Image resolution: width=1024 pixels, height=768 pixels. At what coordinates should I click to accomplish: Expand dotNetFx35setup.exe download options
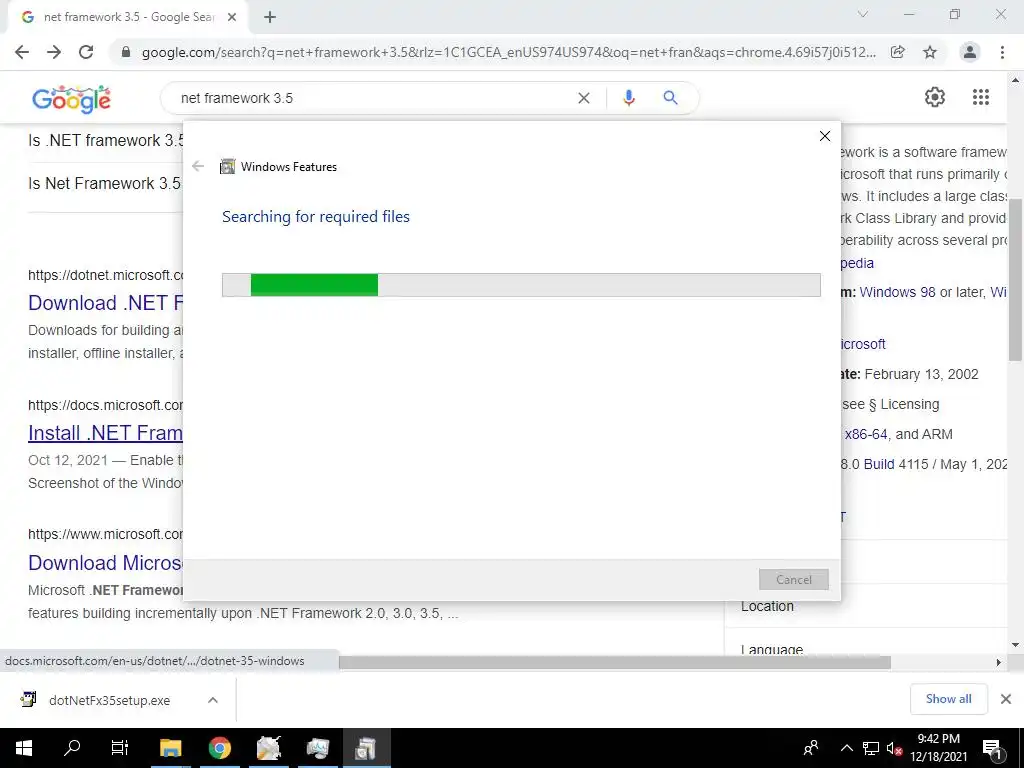pos(213,700)
